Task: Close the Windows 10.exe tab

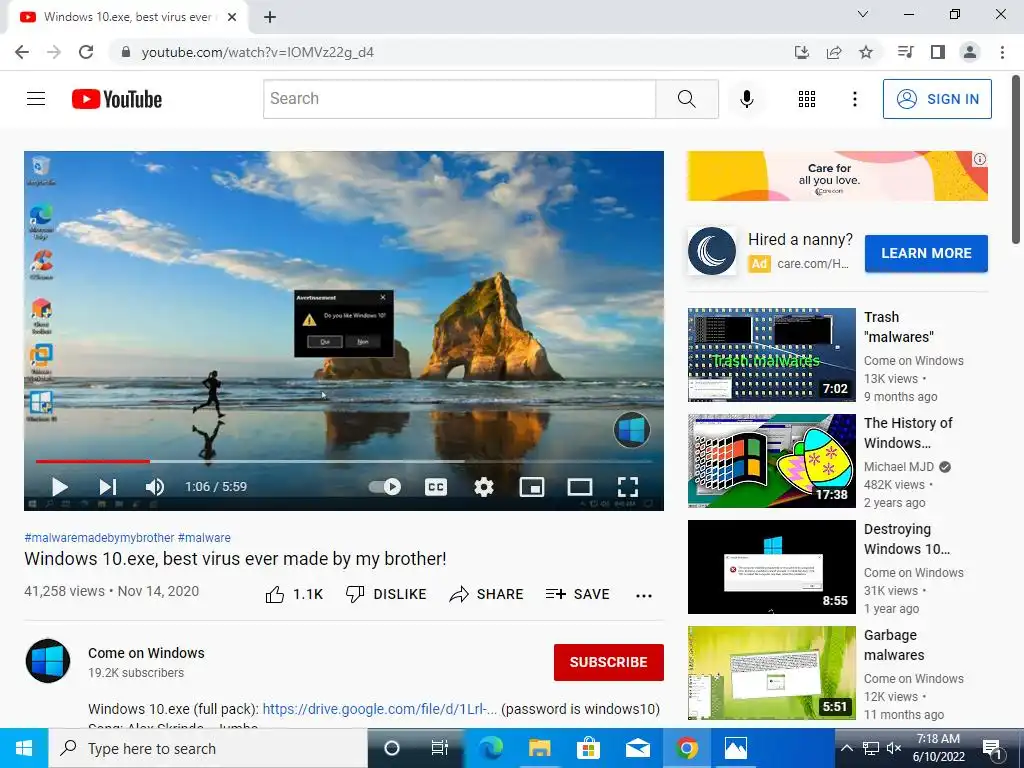Action: pyautogui.click(x=232, y=17)
